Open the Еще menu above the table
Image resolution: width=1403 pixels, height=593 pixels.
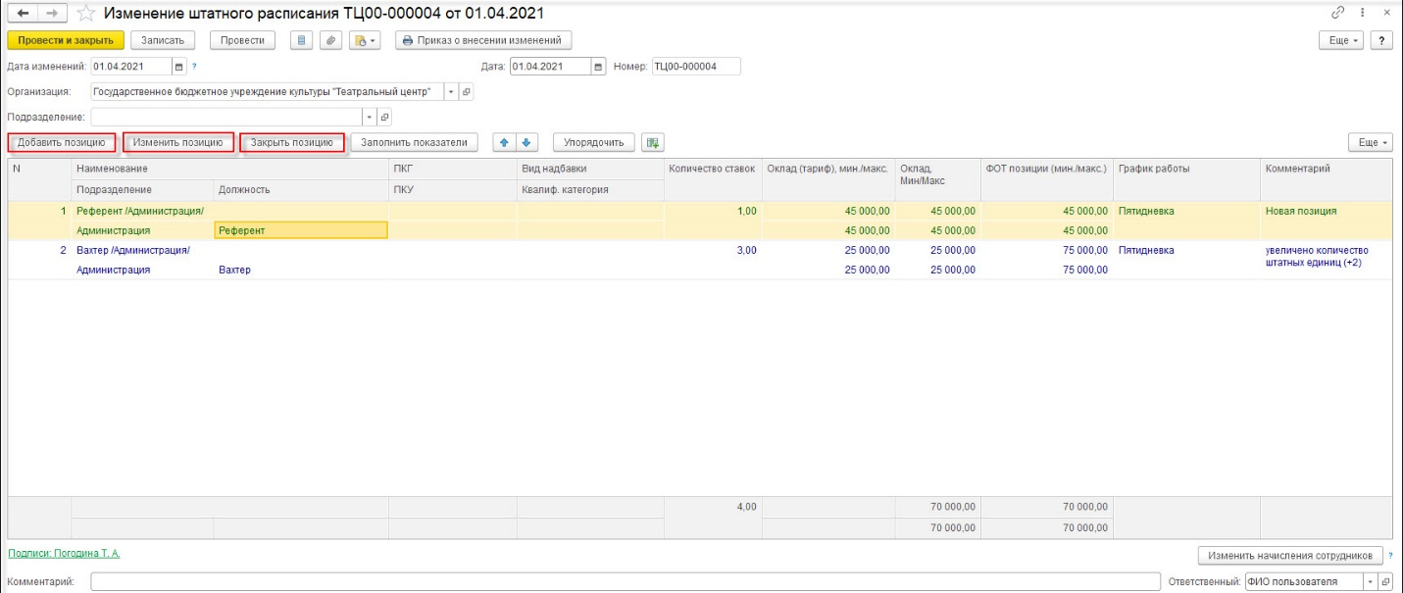pyautogui.click(x=1370, y=142)
